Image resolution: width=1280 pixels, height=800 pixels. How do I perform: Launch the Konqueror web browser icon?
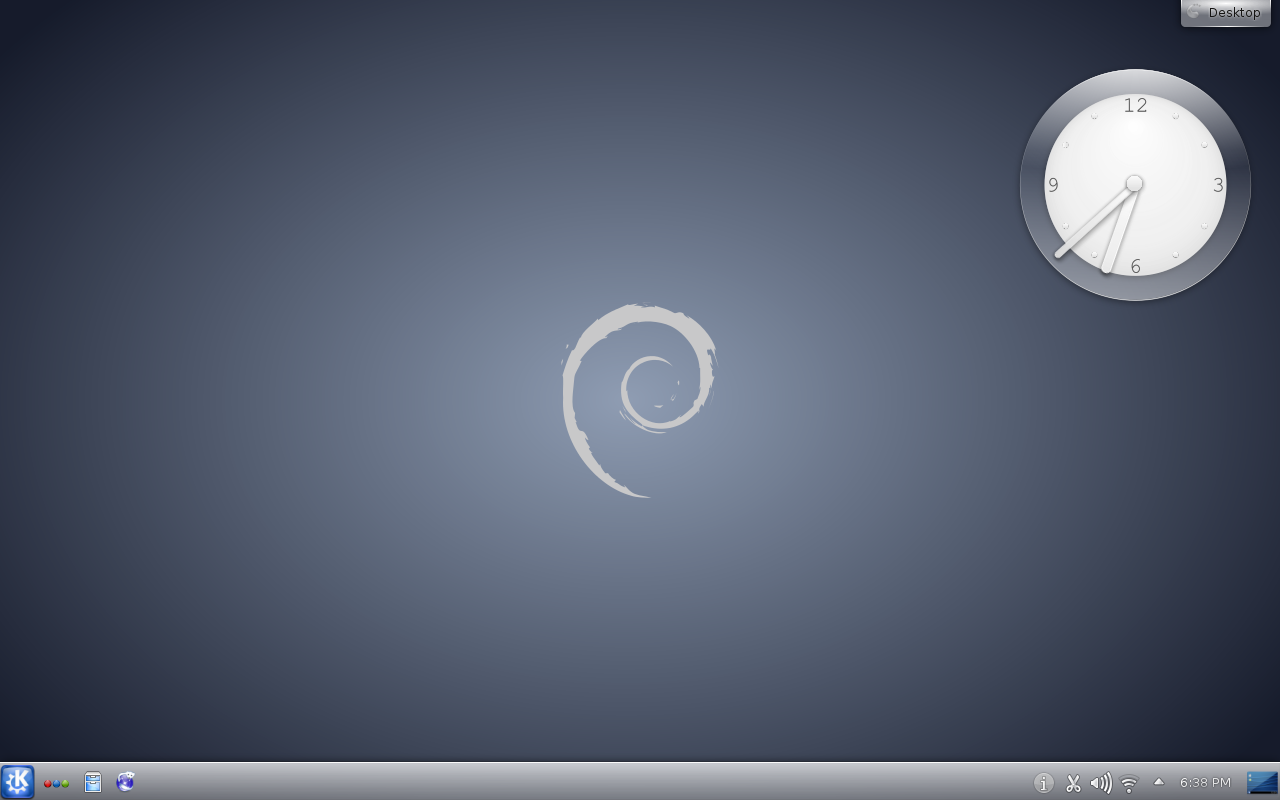(126, 782)
